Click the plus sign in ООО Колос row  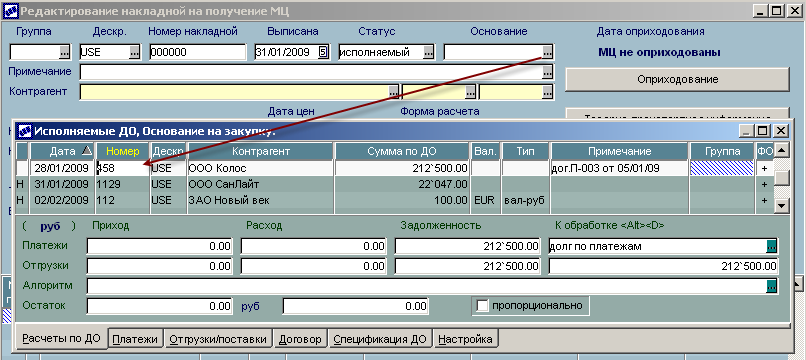pyautogui.click(x=764, y=169)
